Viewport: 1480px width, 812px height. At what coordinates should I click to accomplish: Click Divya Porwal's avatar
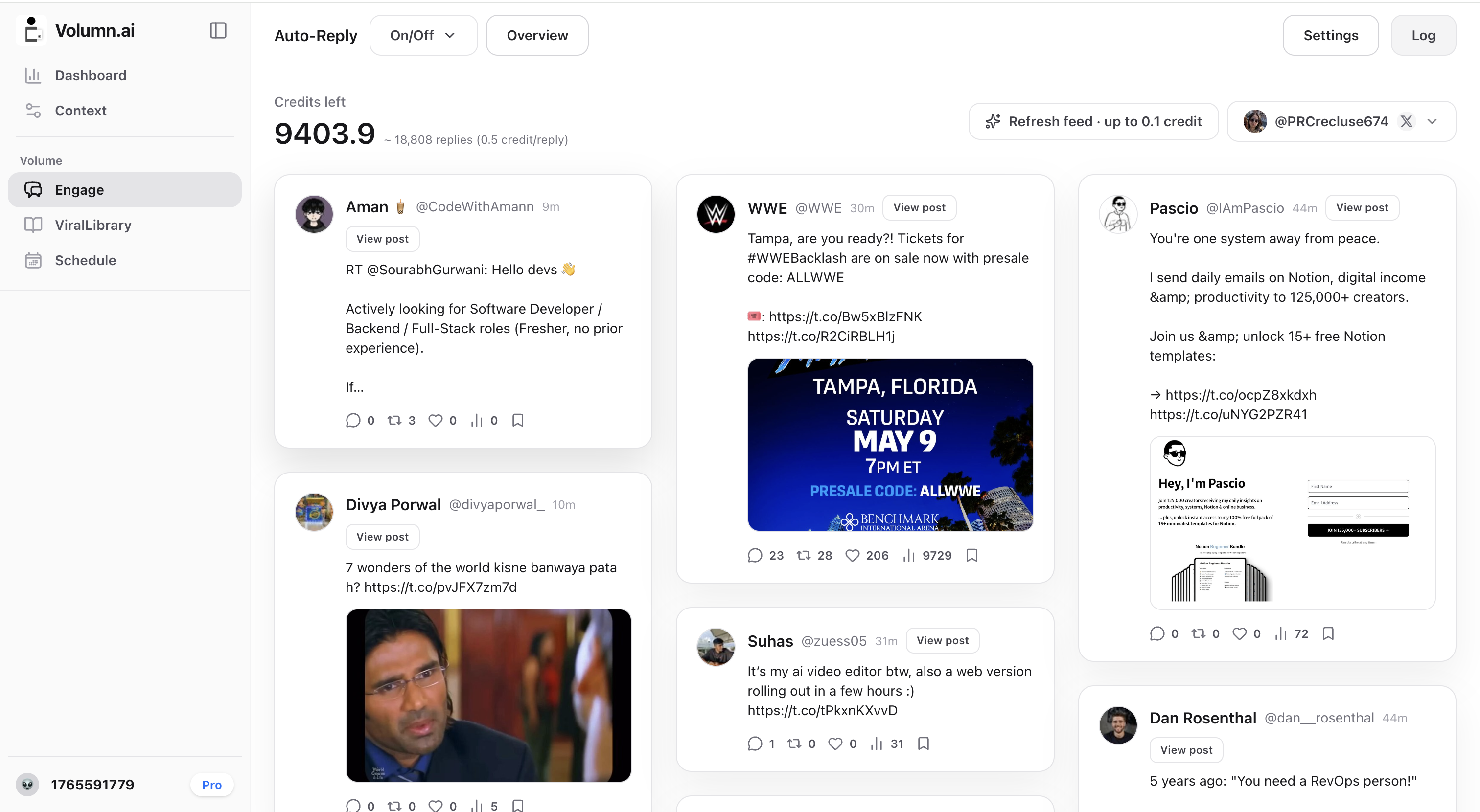point(314,512)
